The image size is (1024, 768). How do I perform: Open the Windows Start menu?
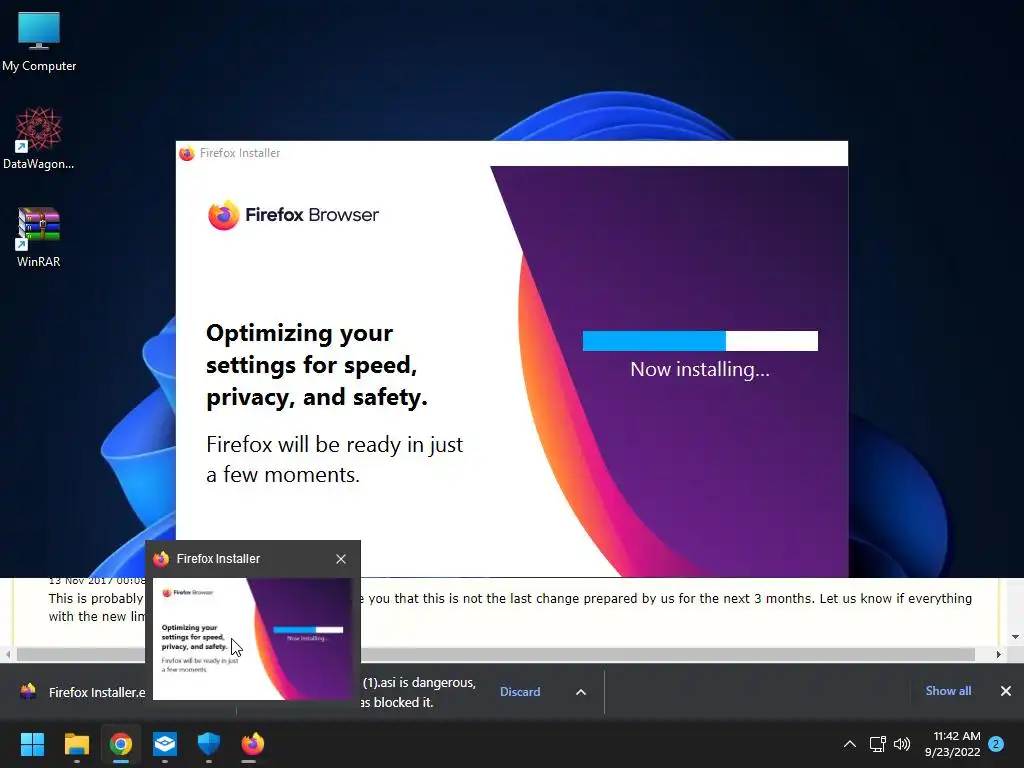32,744
